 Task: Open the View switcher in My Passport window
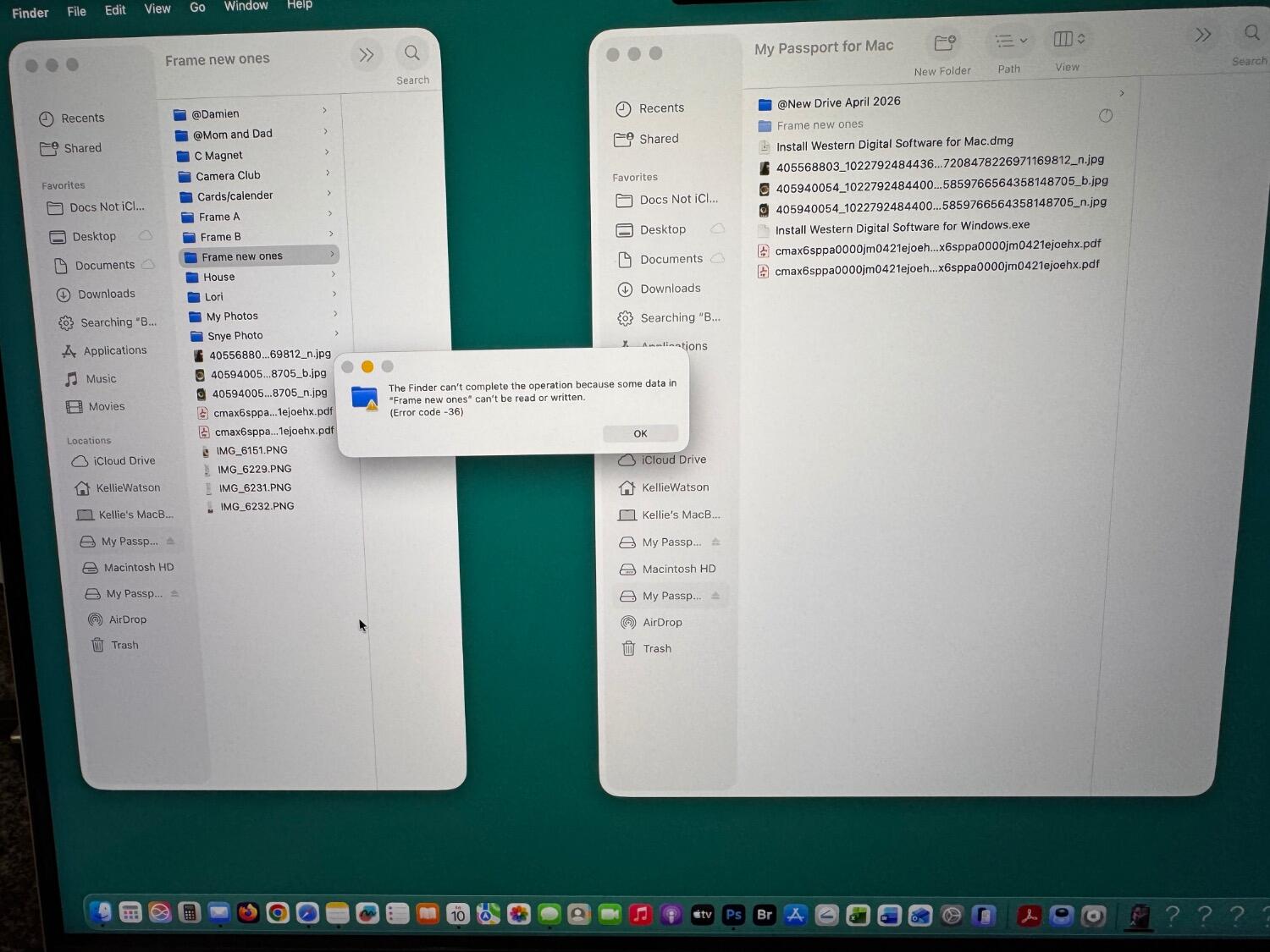[1068, 39]
